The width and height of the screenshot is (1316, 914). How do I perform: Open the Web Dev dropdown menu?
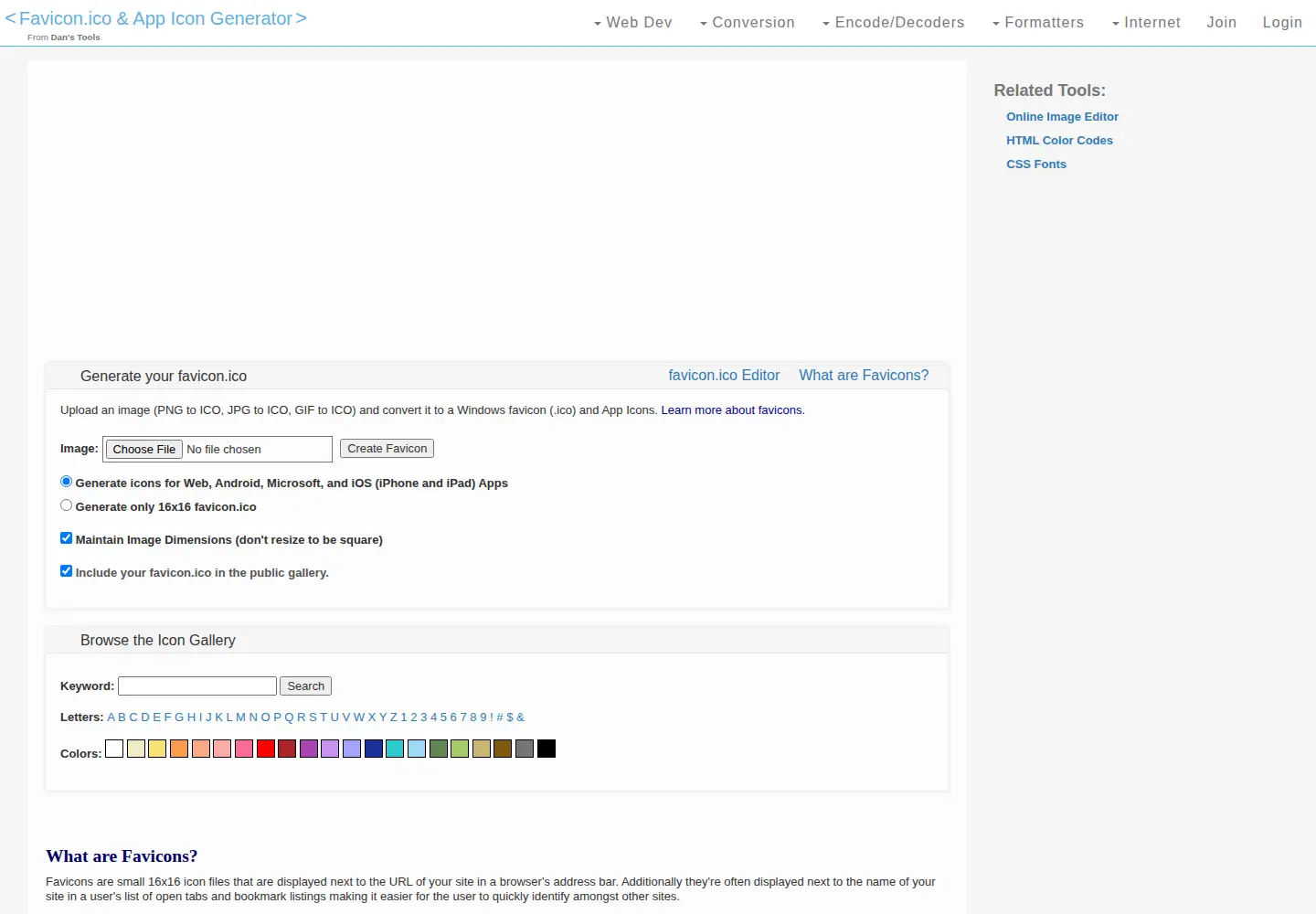(x=632, y=23)
